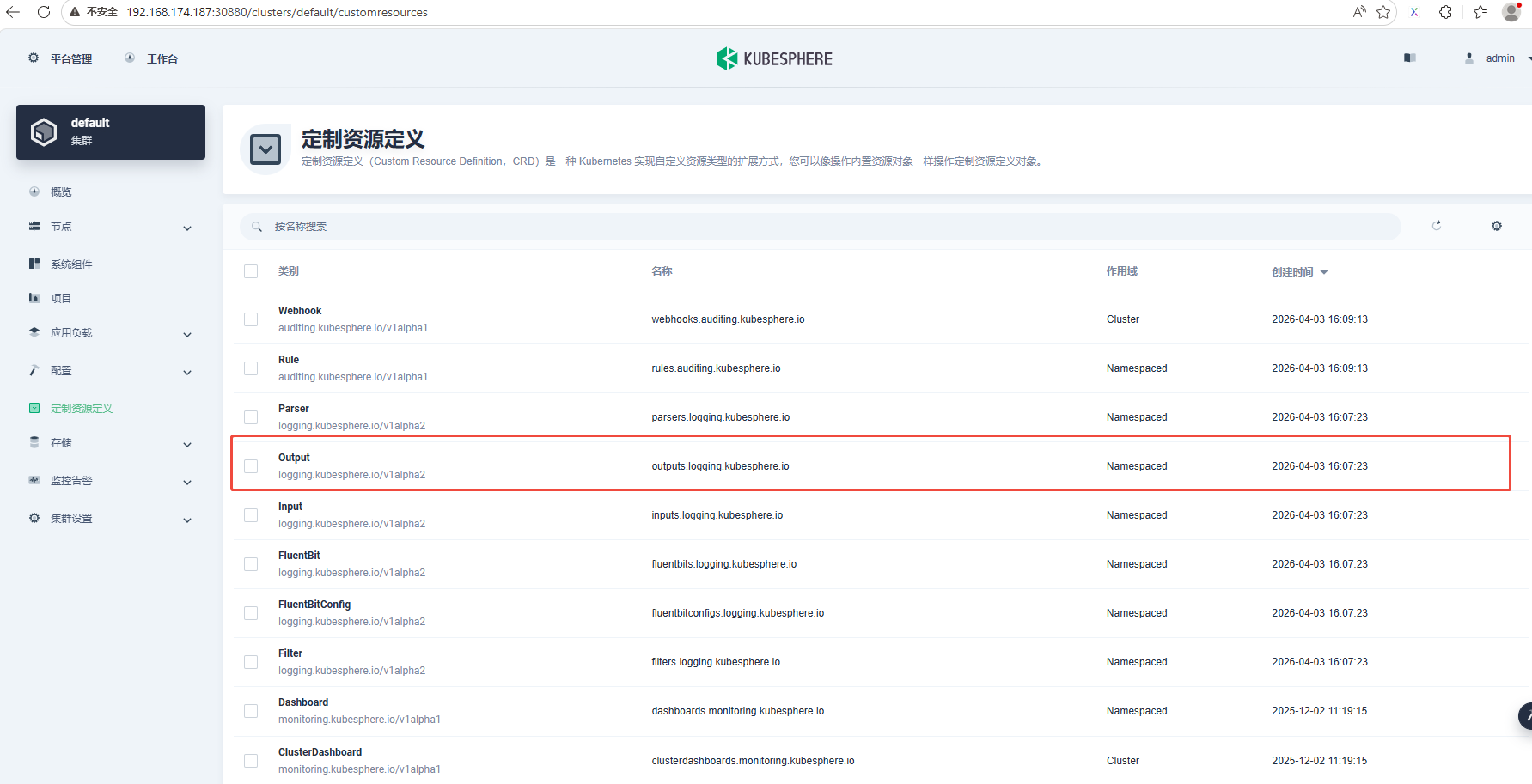
Task: Open browser extensions puzzle icon
Action: click(x=1446, y=12)
